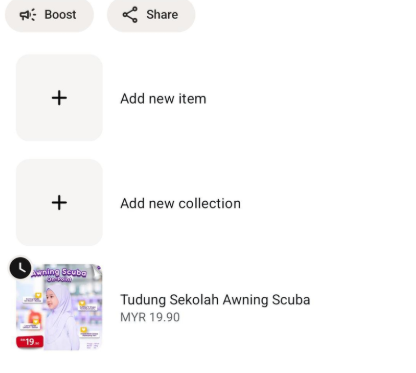Click the black clock pending badge
The width and height of the screenshot is (416, 373).
20,268
